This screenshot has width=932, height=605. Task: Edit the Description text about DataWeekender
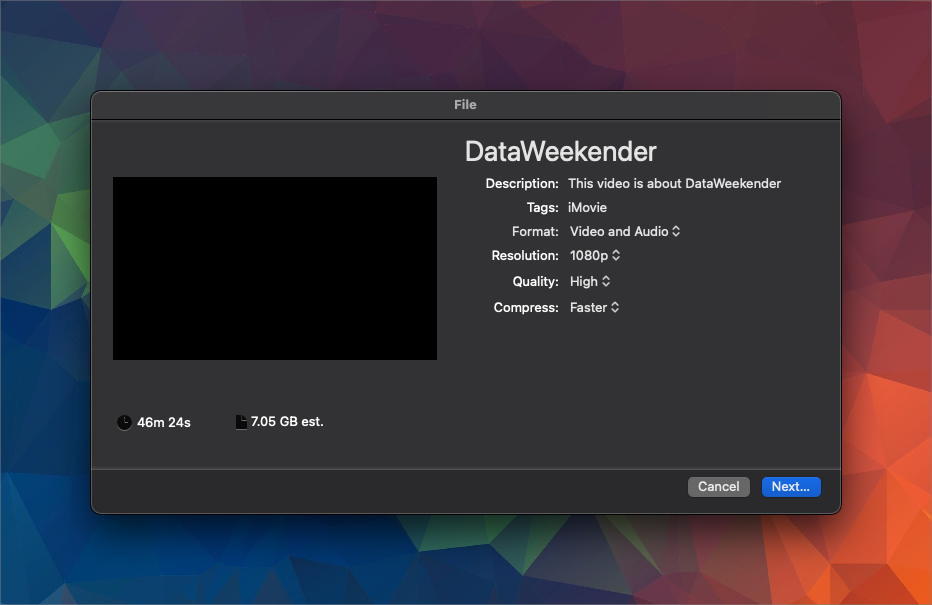(x=674, y=183)
